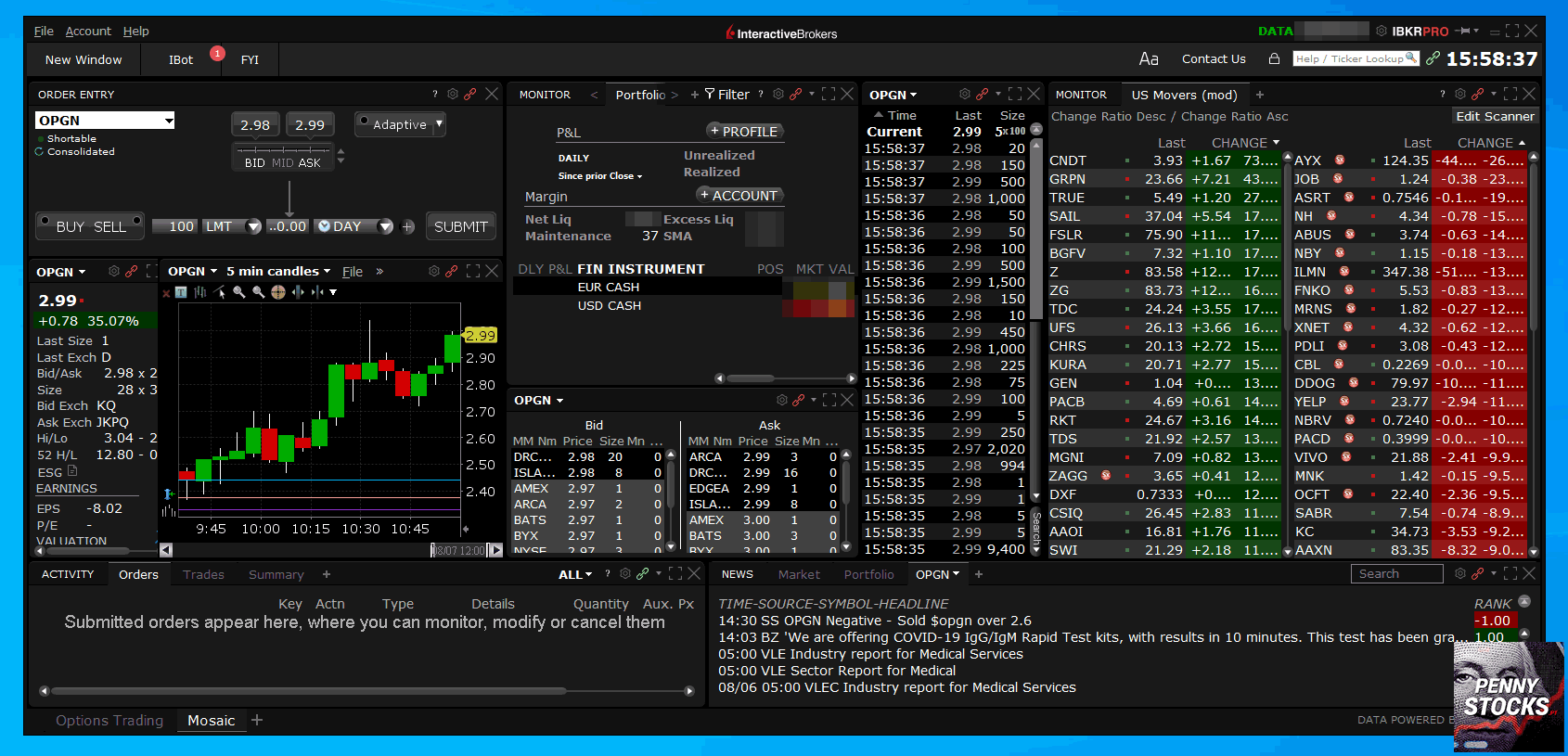Select the BUY radio option
1568x756 pixels.
(45, 221)
